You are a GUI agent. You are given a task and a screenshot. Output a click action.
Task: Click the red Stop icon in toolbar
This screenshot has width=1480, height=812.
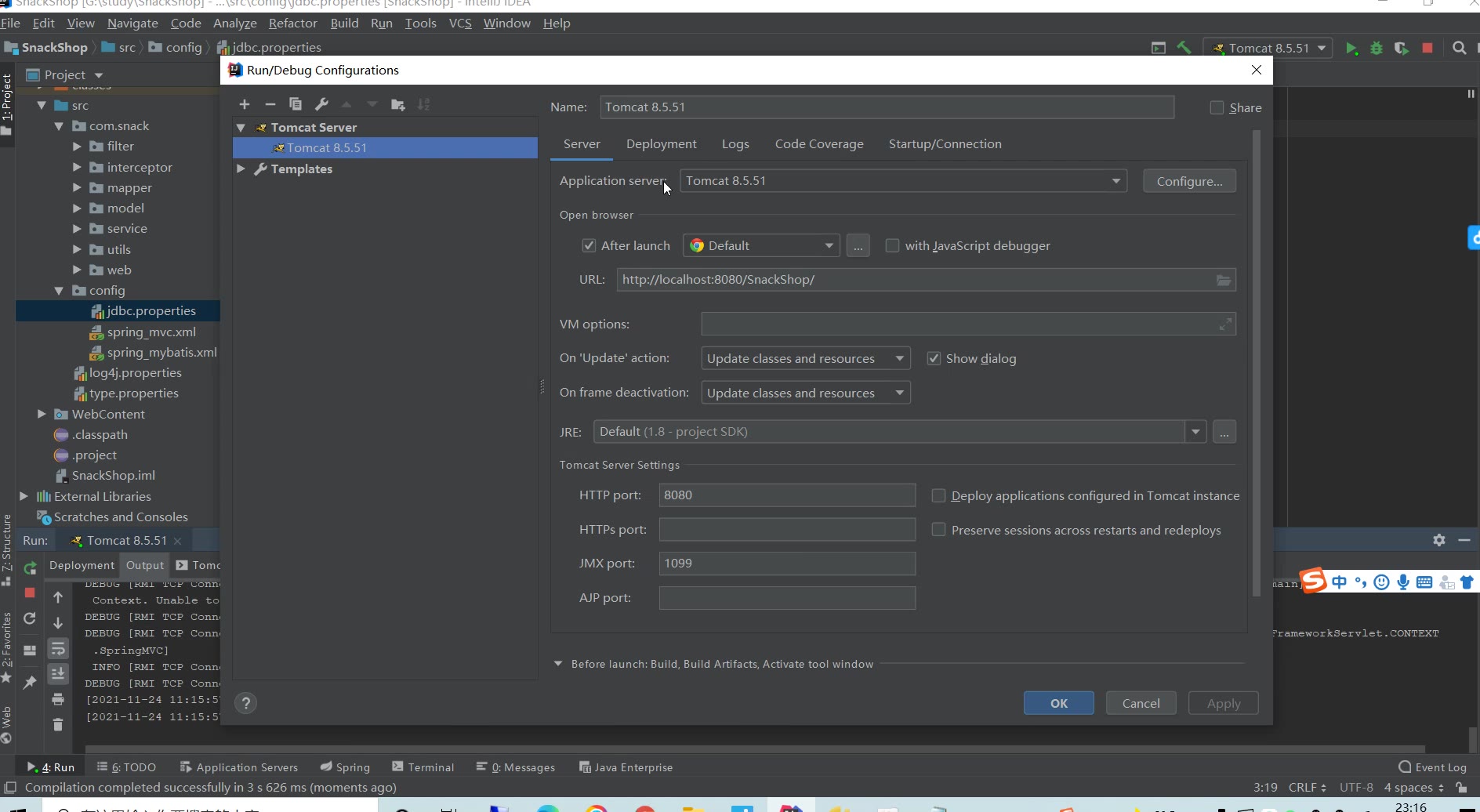(x=1427, y=48)
